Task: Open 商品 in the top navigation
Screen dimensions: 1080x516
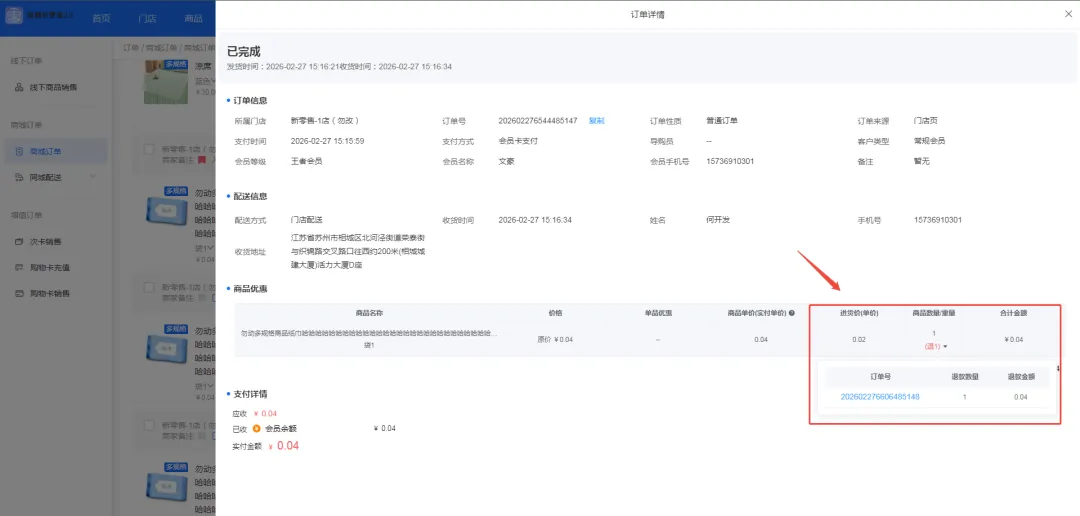Action: 194,19
